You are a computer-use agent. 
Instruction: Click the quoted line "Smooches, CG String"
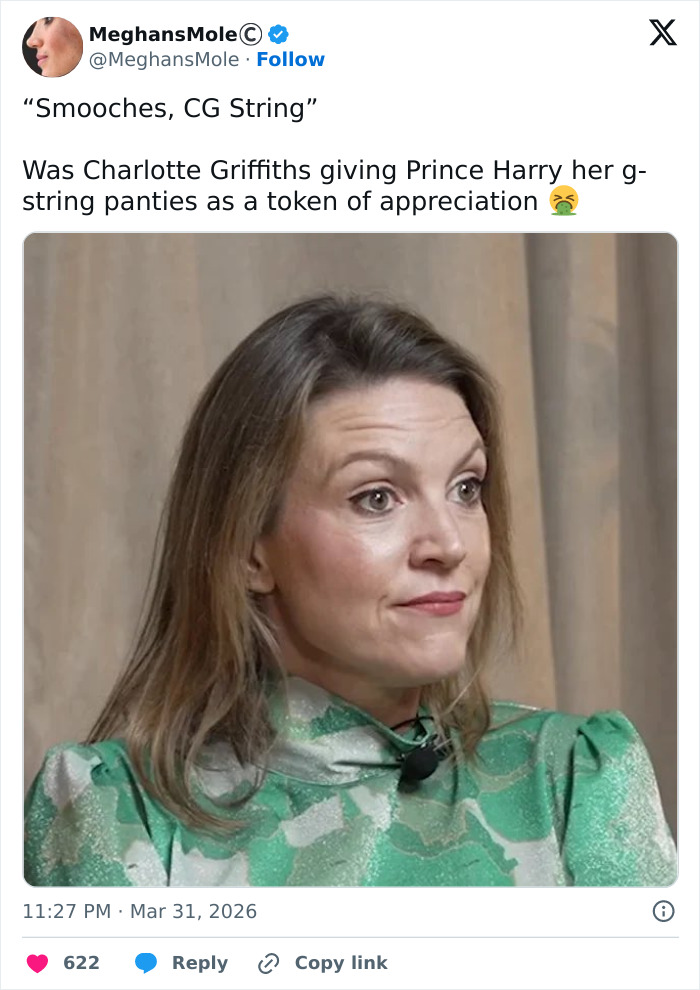click(170, 108)
